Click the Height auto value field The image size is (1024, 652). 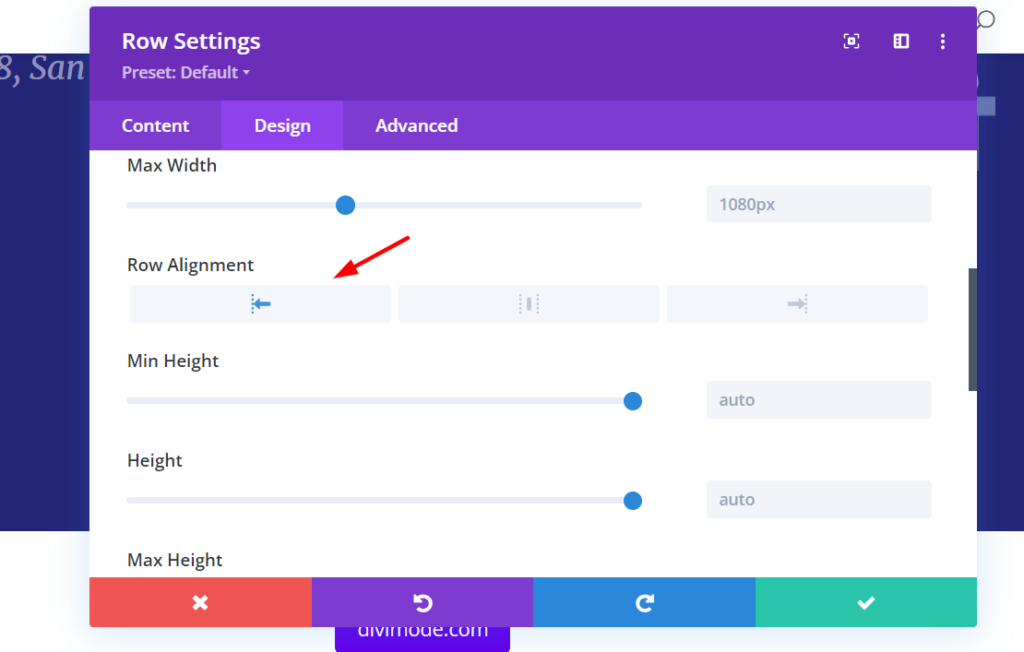click(x=818, y=500)
